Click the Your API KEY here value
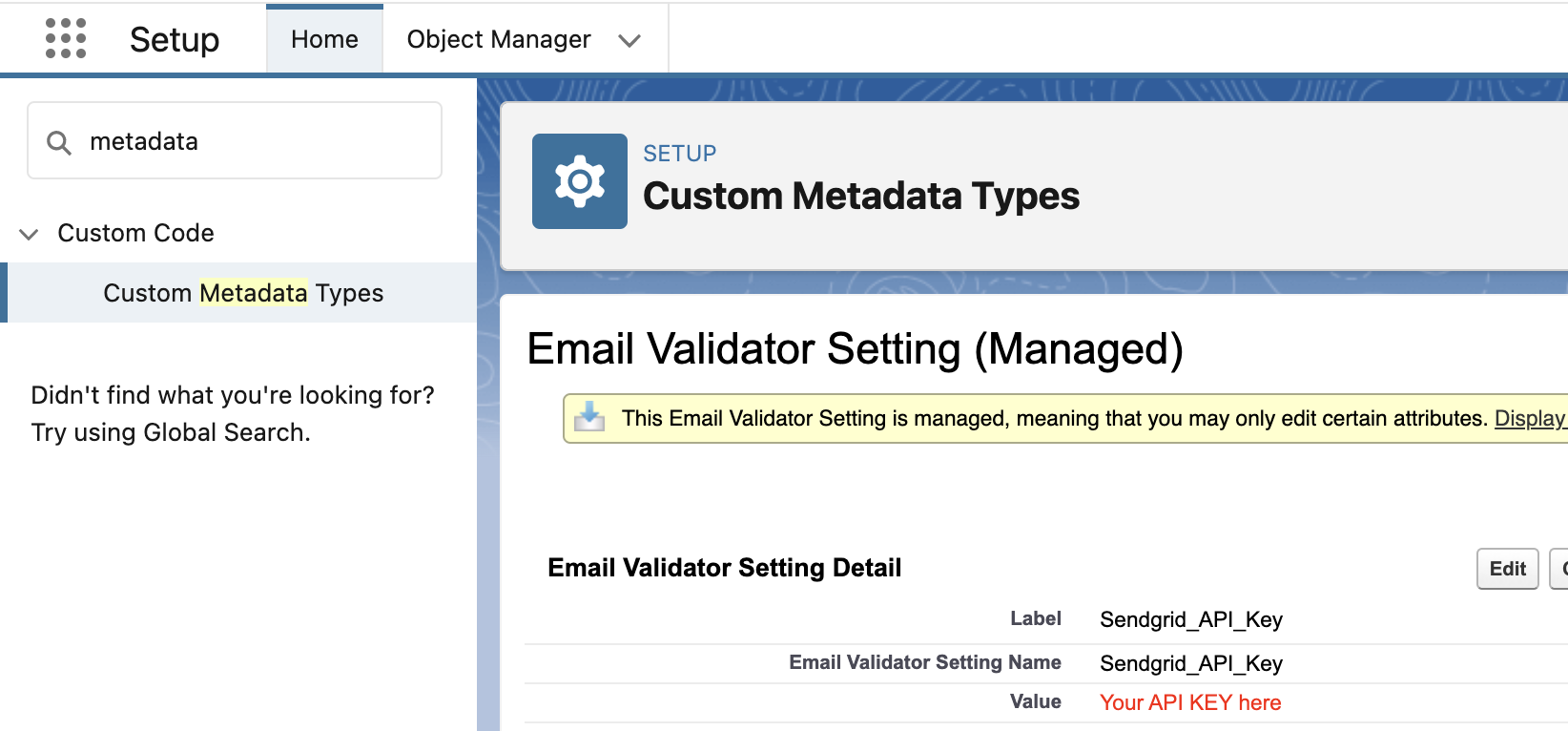 coord(1190,702)
